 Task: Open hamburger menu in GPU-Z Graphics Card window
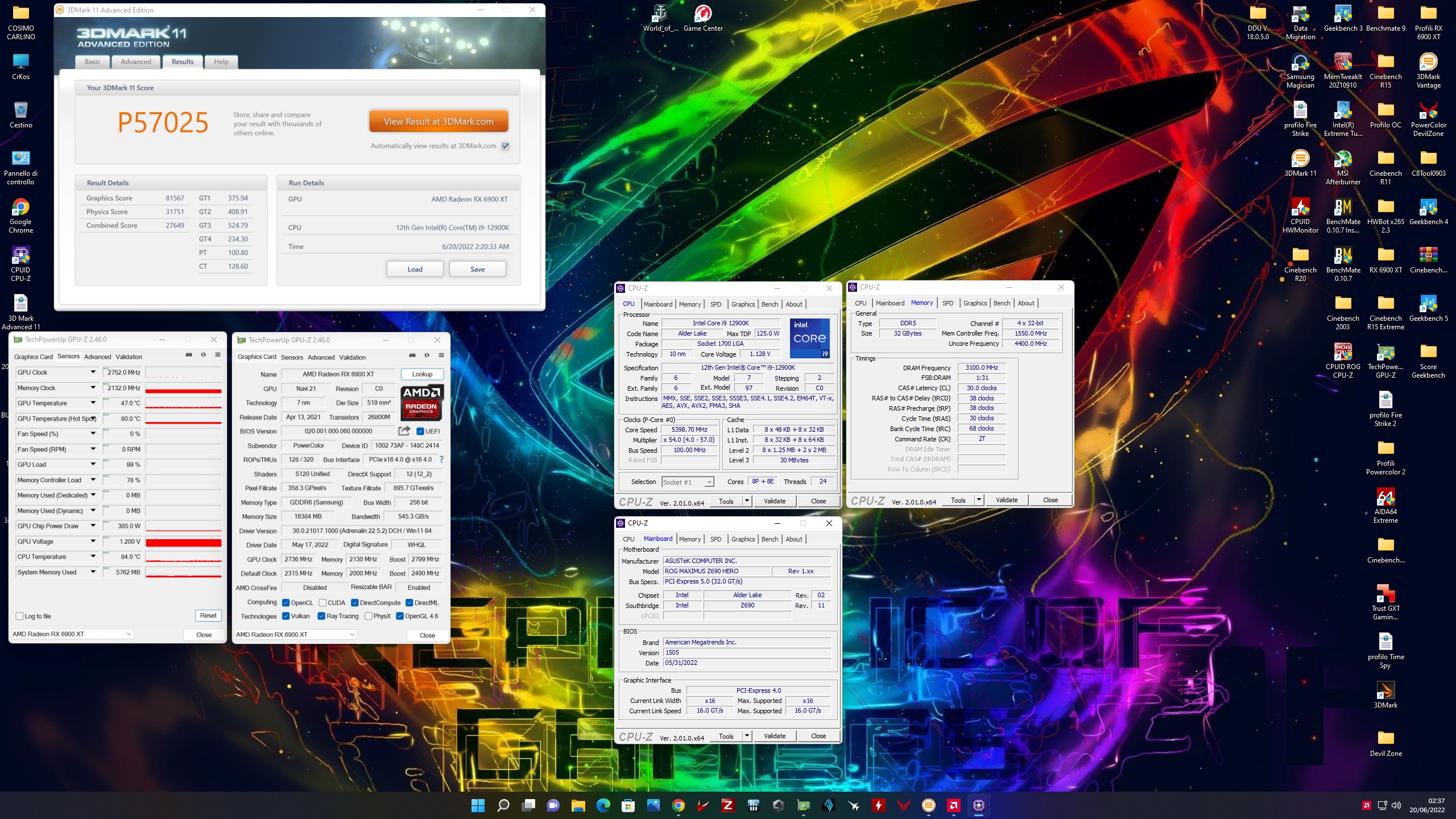point(441,355)
